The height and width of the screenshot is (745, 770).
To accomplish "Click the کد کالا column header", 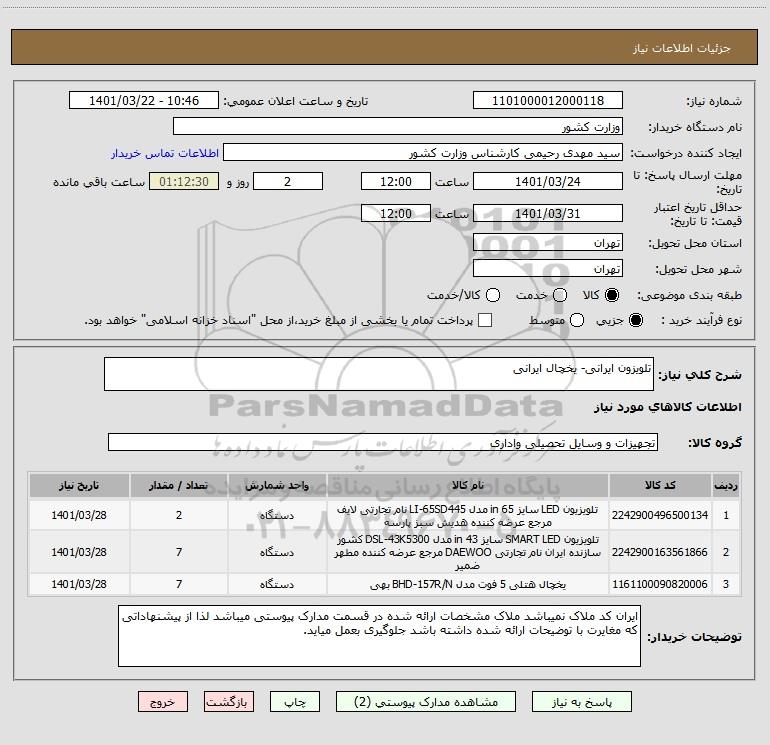I will coord(660,485).
